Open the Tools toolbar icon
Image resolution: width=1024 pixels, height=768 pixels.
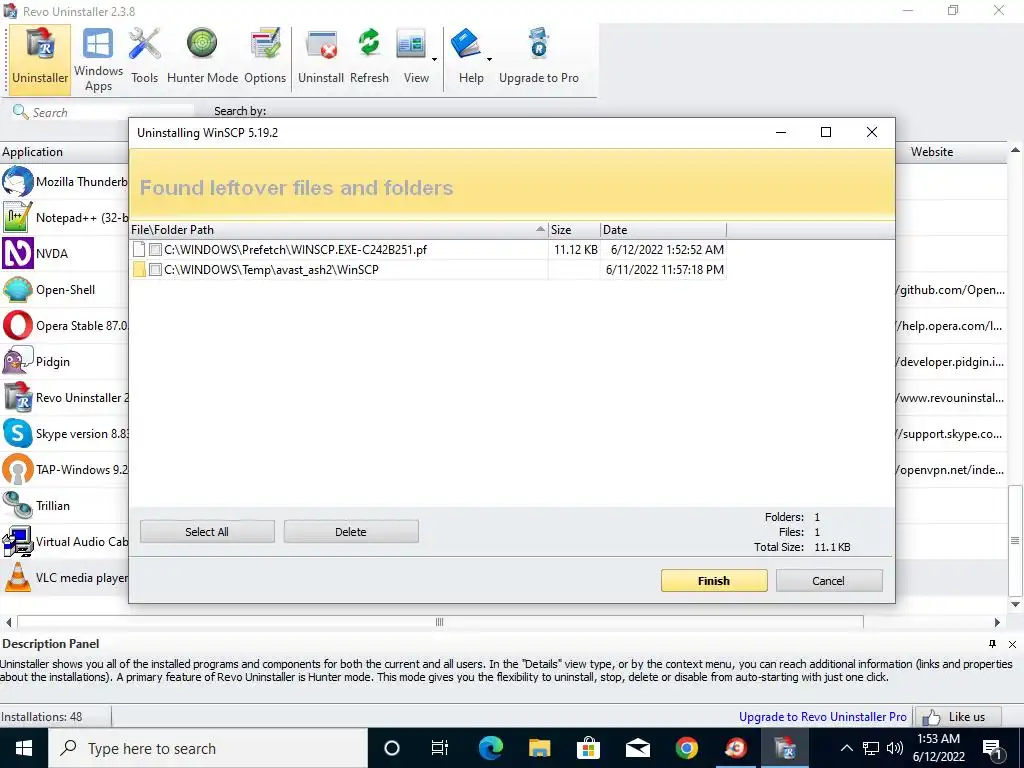click(x=144, y=57)
